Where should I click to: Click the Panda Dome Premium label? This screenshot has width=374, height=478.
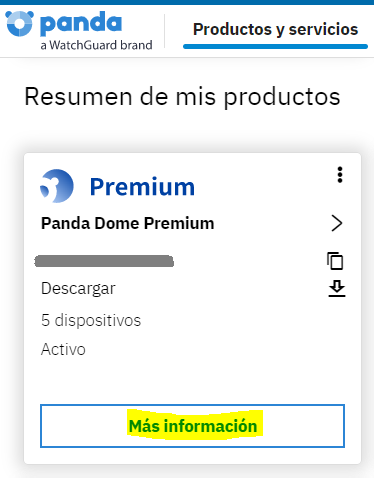128,223
